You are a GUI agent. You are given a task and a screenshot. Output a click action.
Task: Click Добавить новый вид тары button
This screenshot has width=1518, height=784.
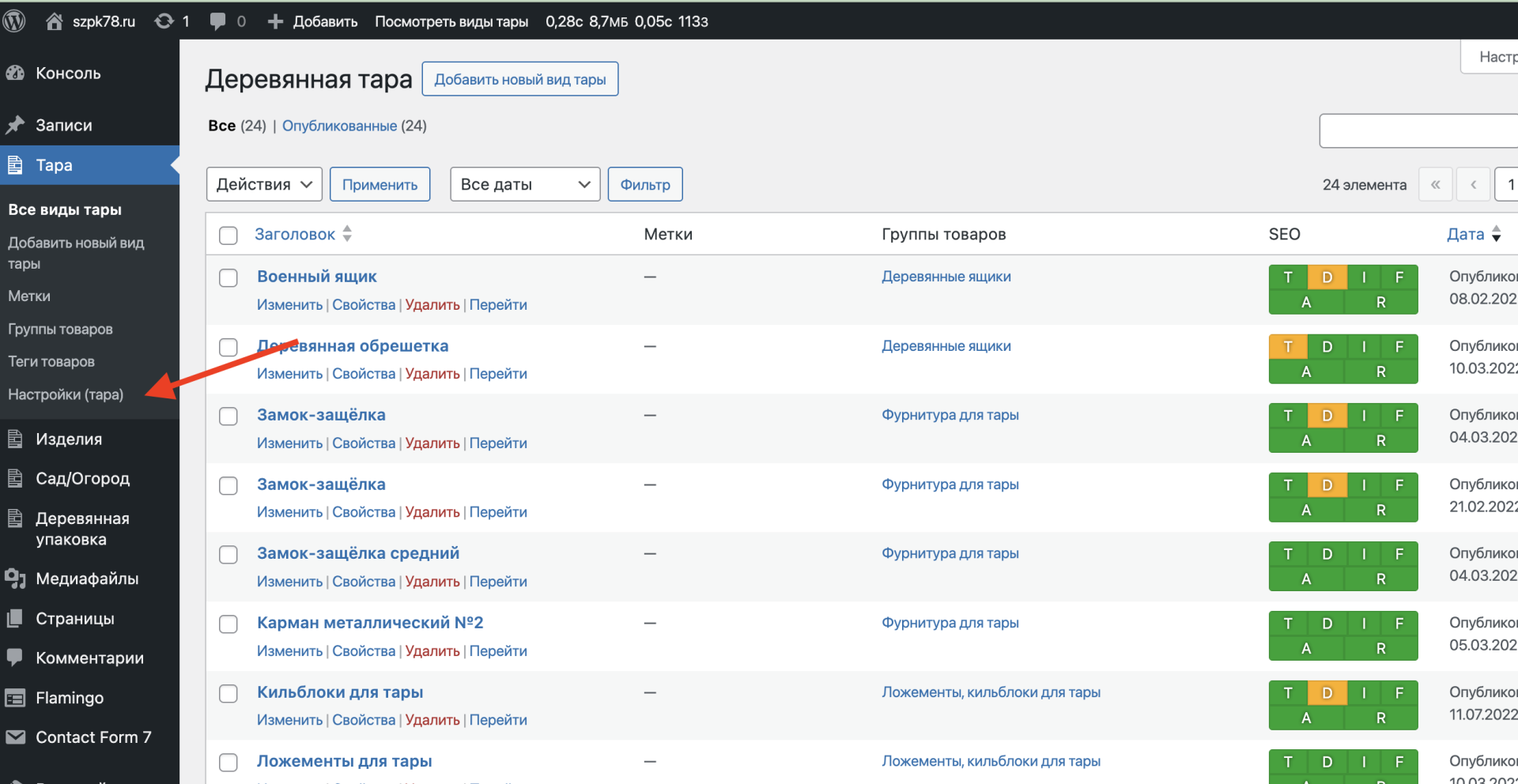pos(520,79)
